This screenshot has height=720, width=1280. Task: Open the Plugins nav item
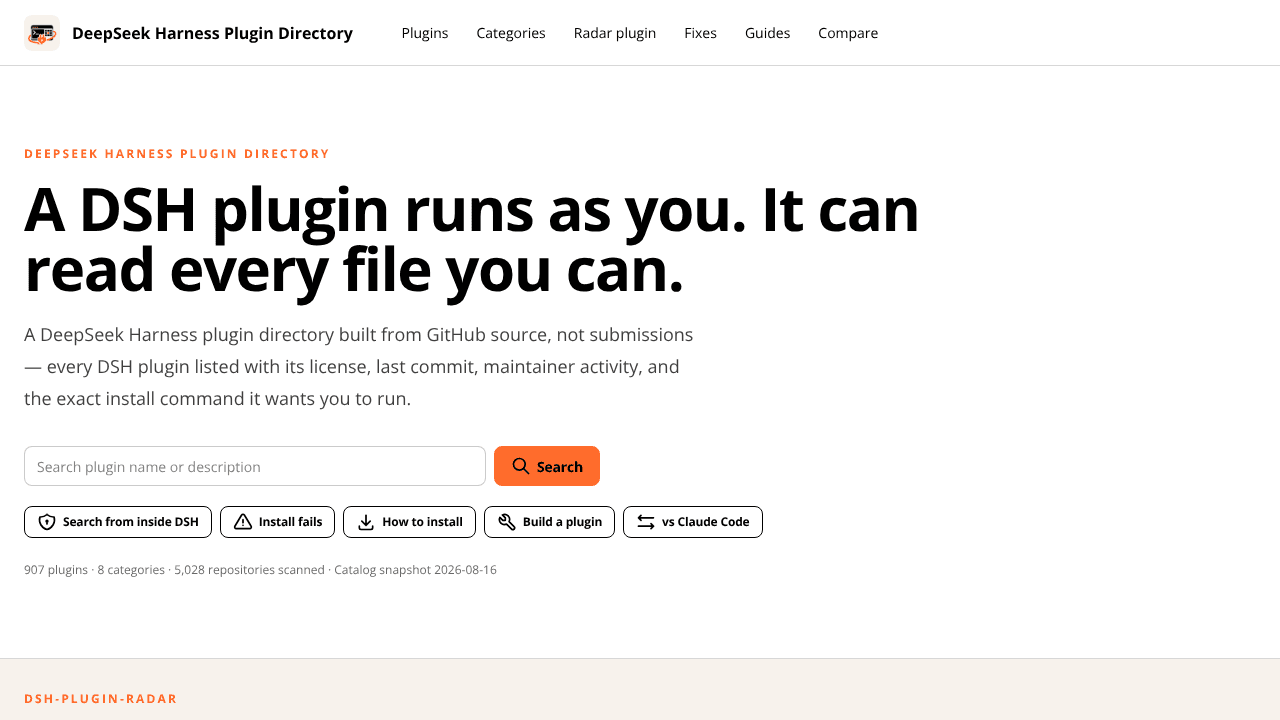425,33
